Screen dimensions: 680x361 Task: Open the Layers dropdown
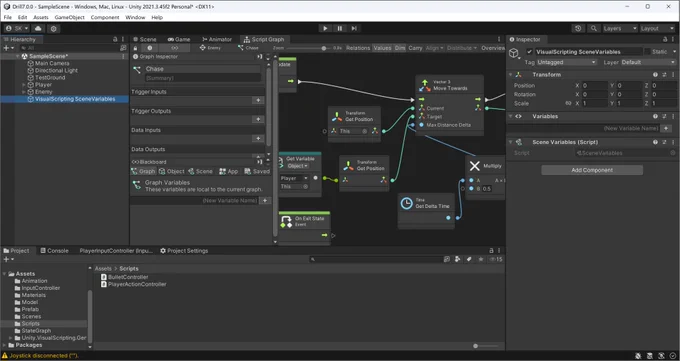(x=619, y=28)
